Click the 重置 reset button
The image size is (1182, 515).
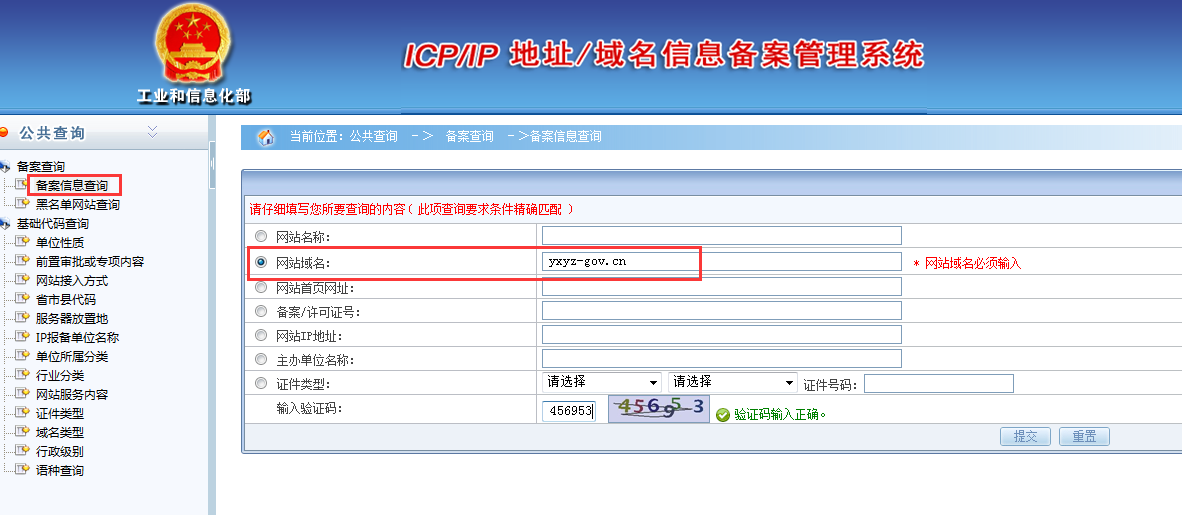pyautogui.click(x=1084, y=437)
